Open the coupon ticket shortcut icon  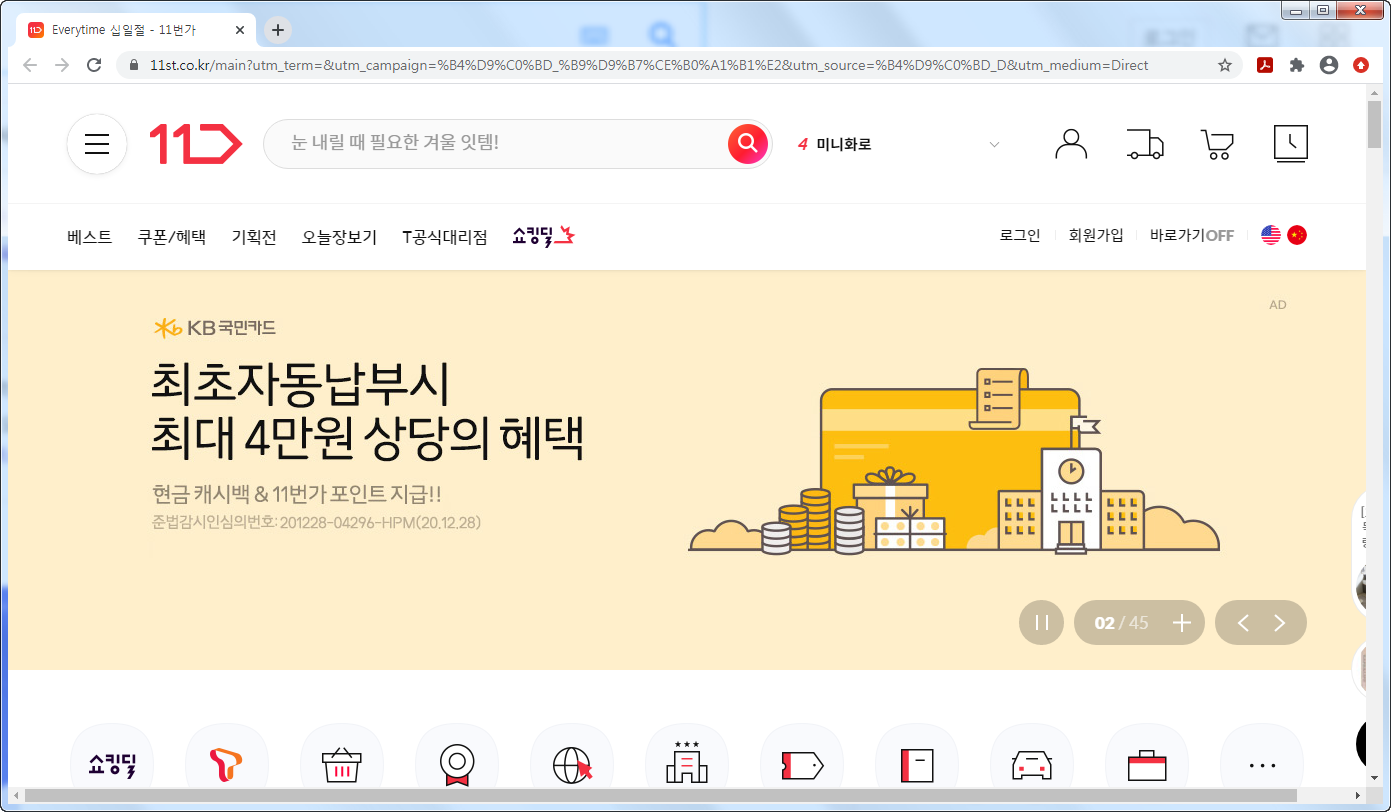click(x=802, y=766)
